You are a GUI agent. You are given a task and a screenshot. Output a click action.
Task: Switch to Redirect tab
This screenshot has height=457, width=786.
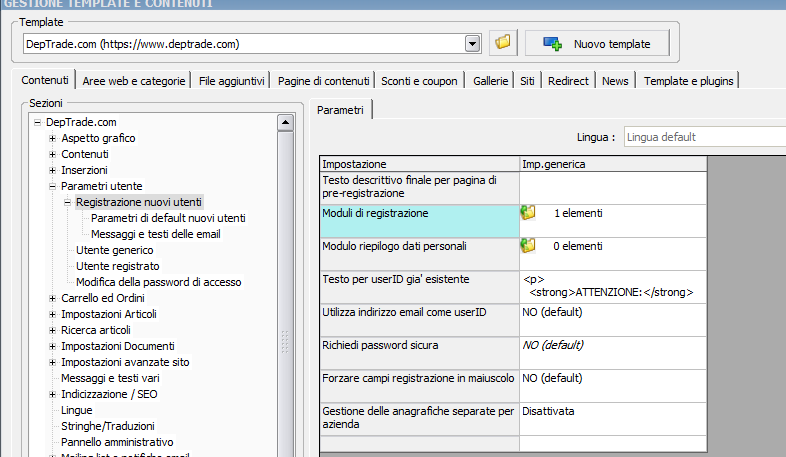[568, 81]
